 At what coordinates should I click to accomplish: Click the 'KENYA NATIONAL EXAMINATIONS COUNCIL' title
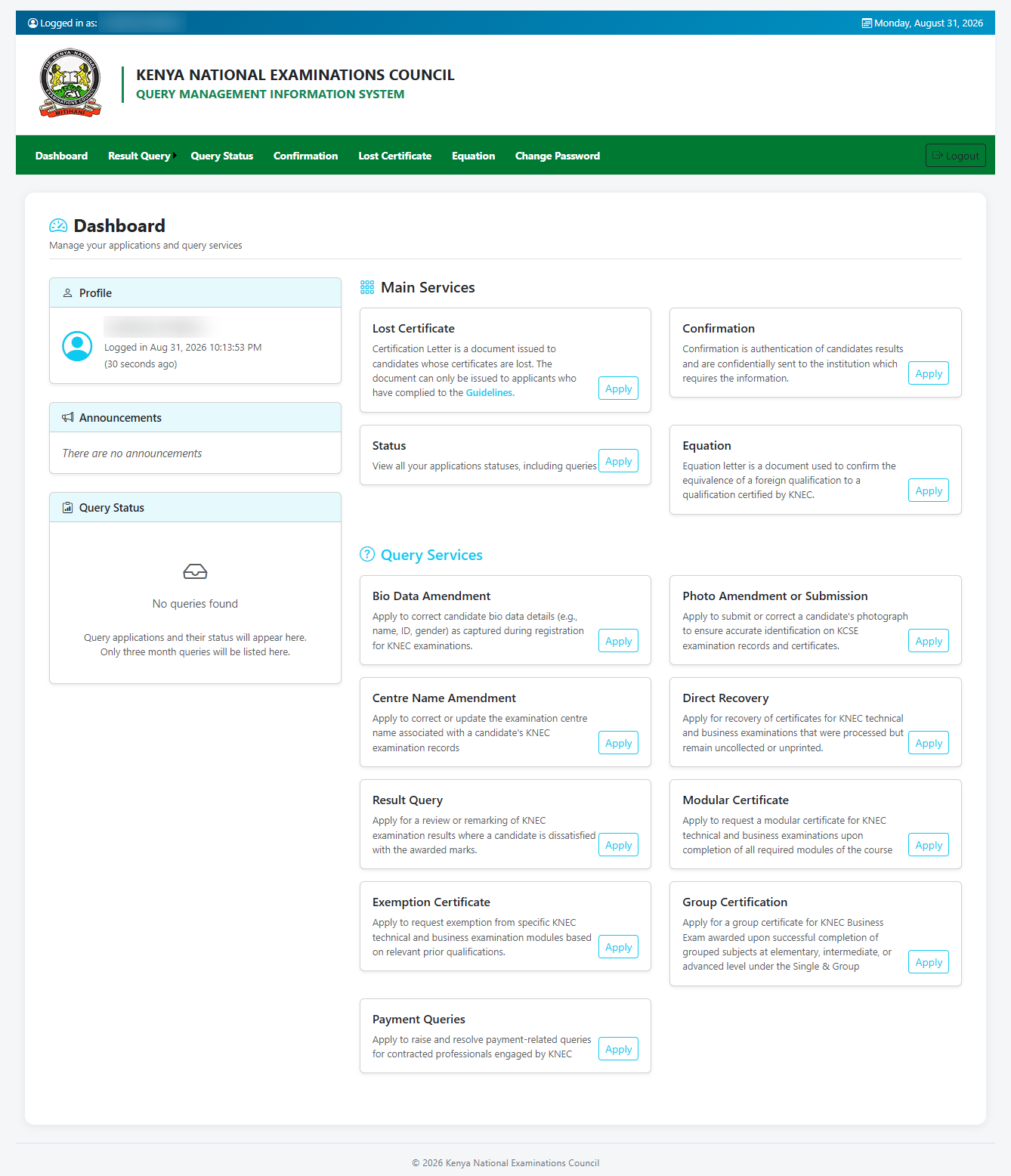tap(295, 75)
